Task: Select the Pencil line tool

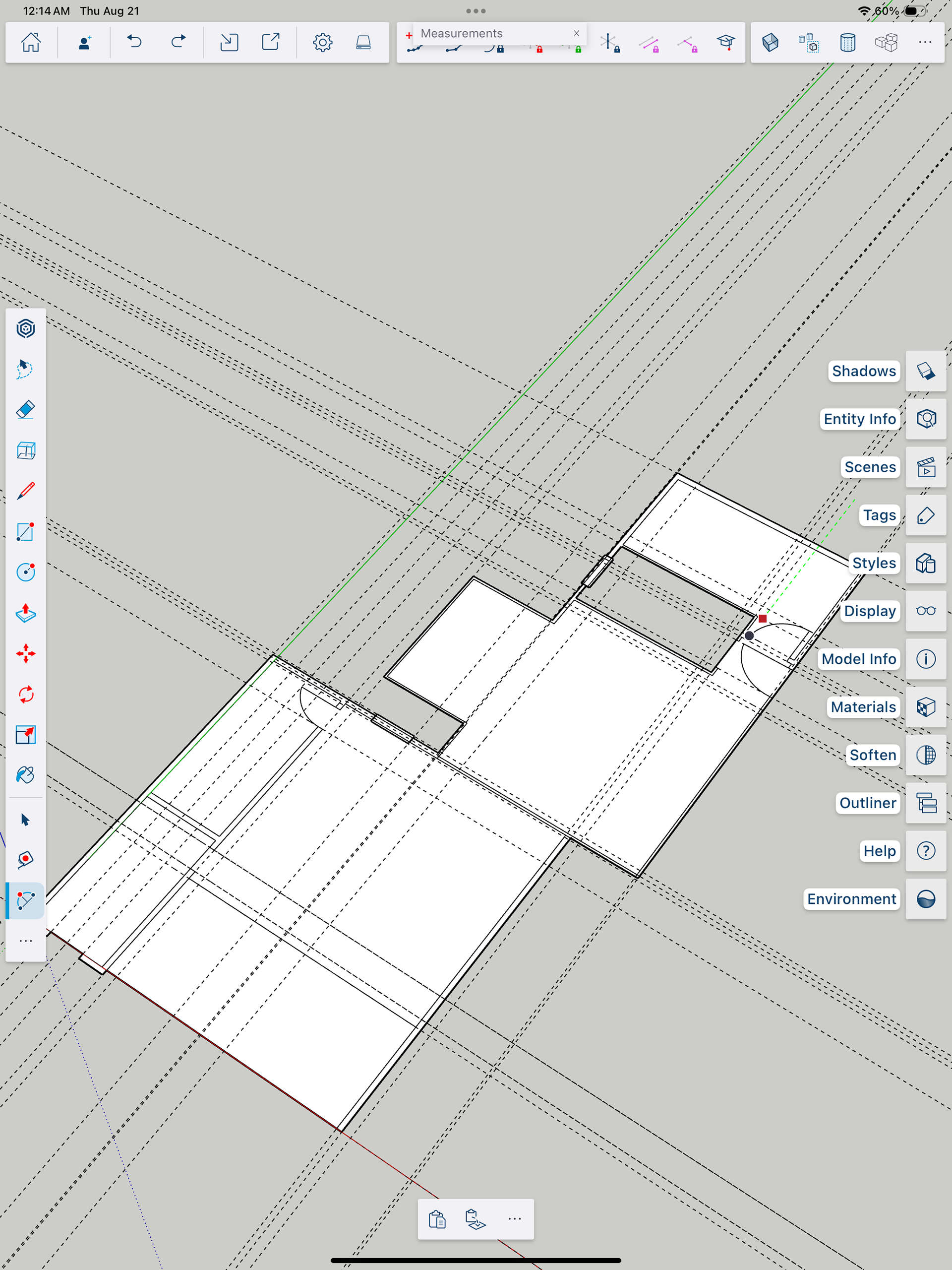Action: coord(26,492)
